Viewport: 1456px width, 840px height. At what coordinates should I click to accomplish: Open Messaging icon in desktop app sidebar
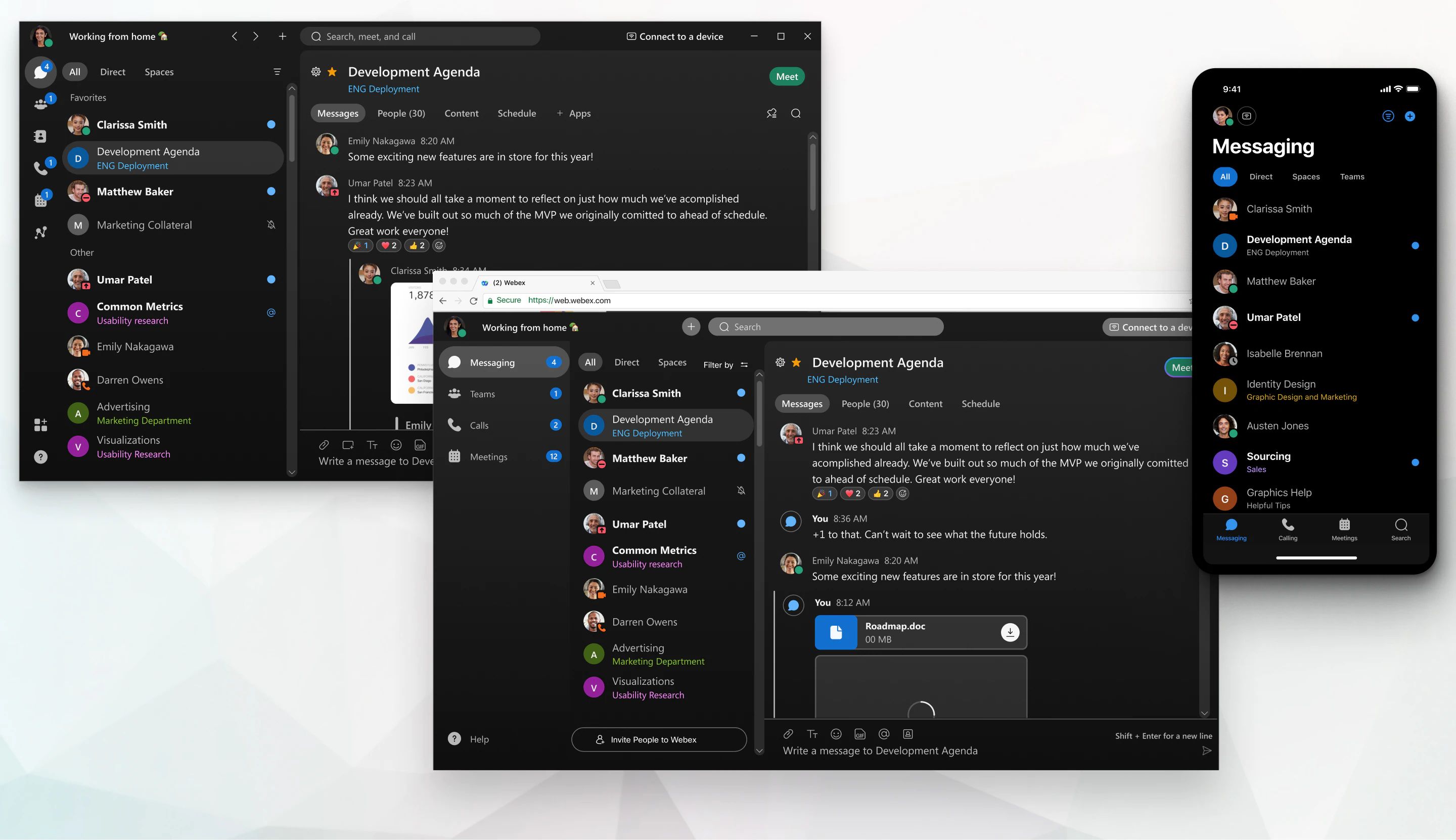(x=40, y=72)
